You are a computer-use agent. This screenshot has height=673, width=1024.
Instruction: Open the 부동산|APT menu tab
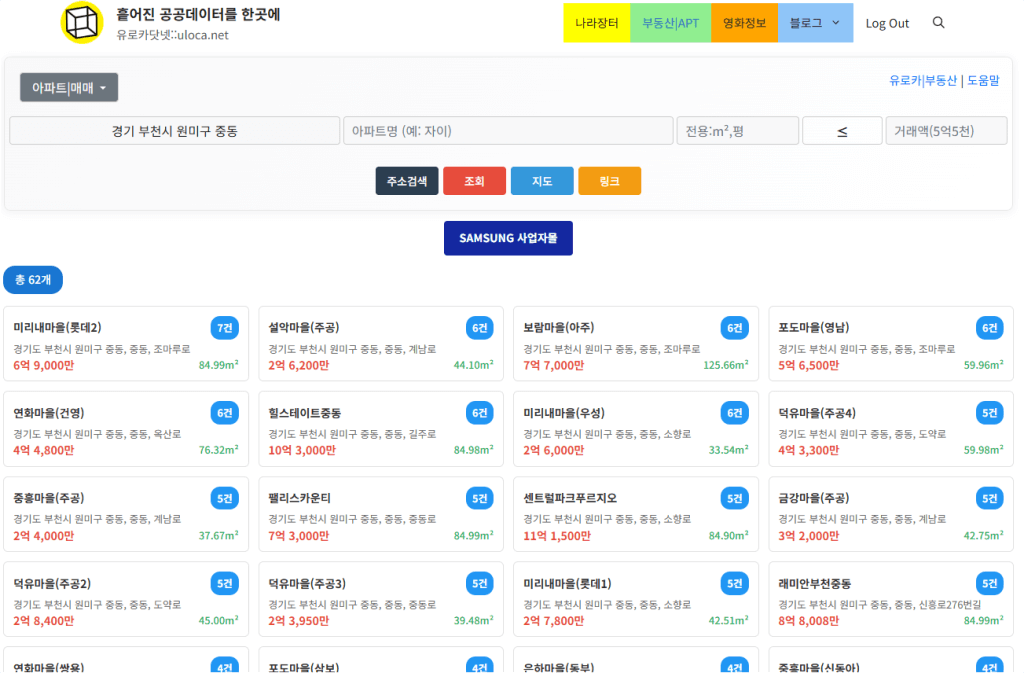coord(670,23)
